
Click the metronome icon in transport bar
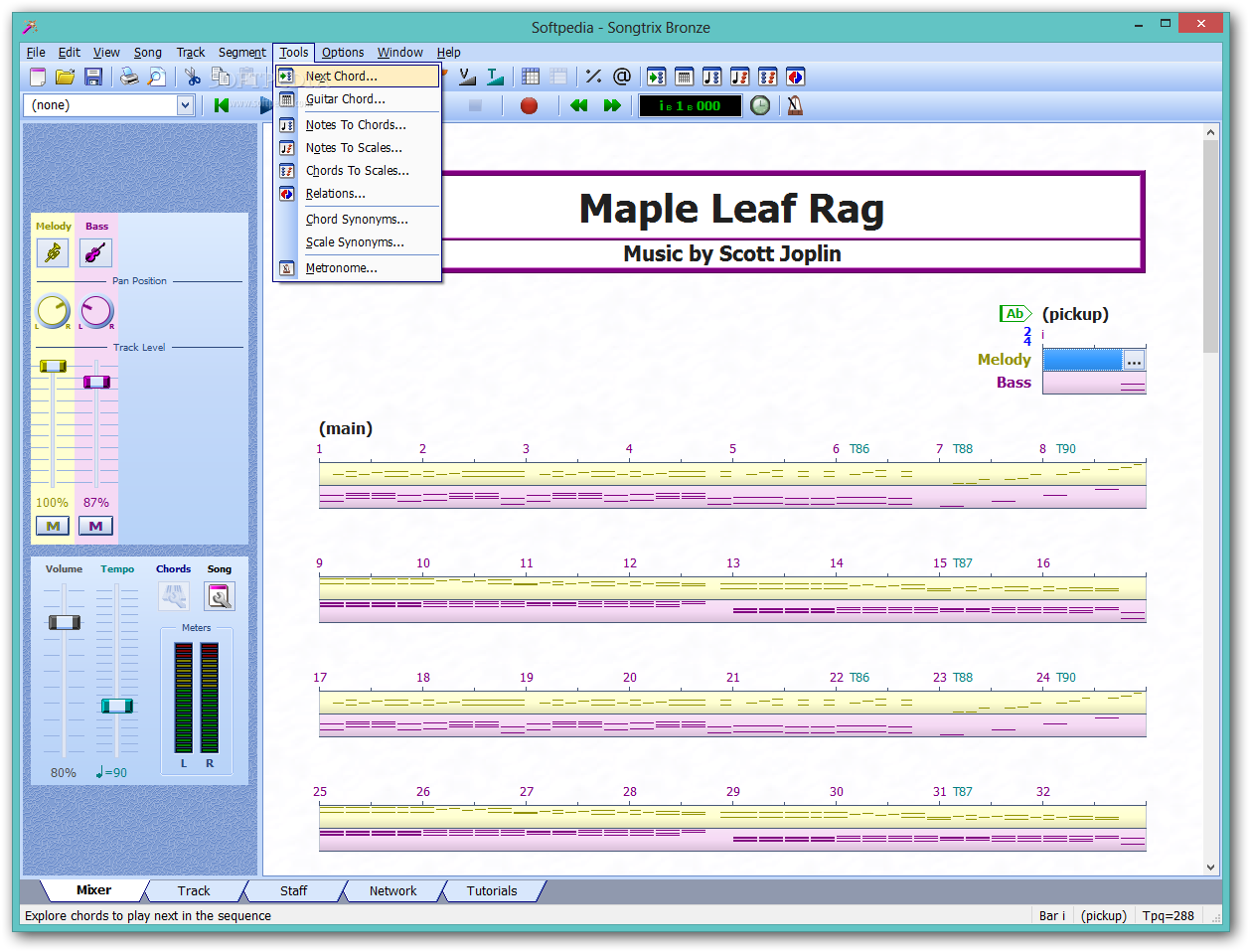pyautogui.click(x=795, y=105)
